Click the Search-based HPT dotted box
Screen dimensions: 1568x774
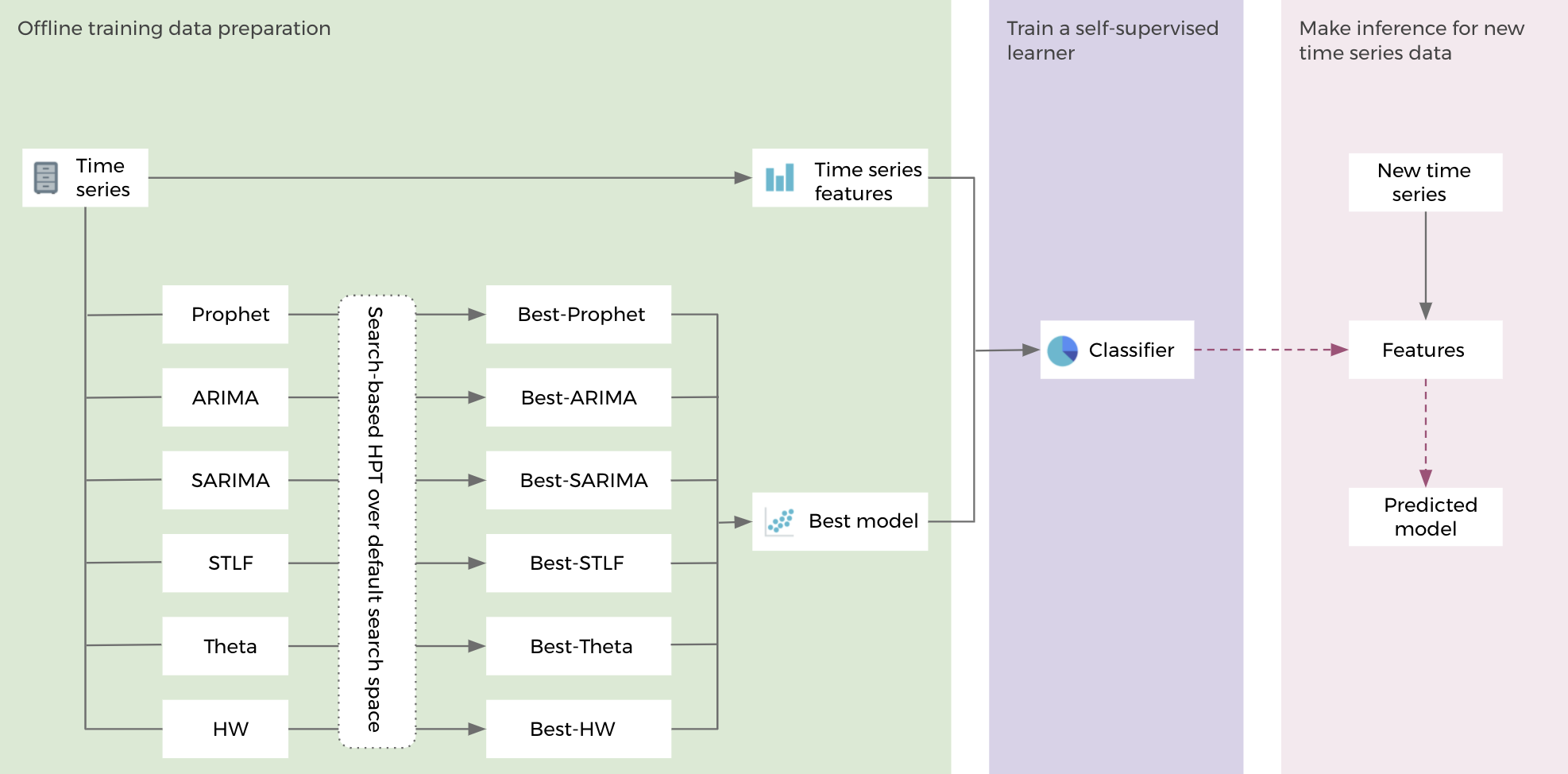pos(377,521)
